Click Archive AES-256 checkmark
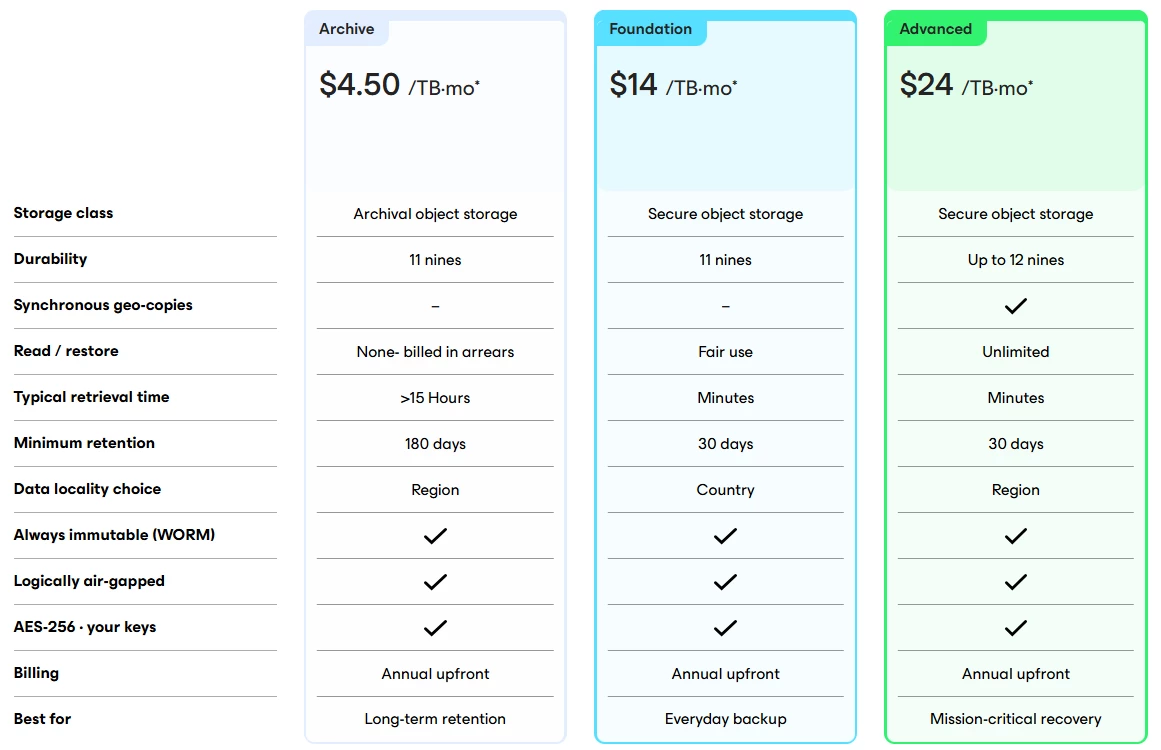1161x750 pixels. click(435, 628)
